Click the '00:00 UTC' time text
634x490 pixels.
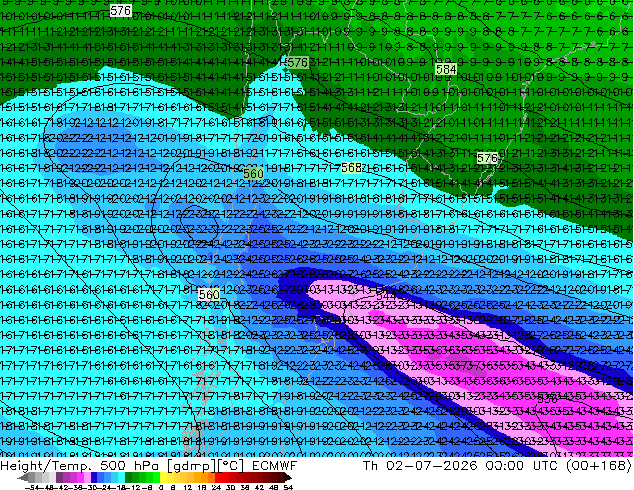[522, 466]
